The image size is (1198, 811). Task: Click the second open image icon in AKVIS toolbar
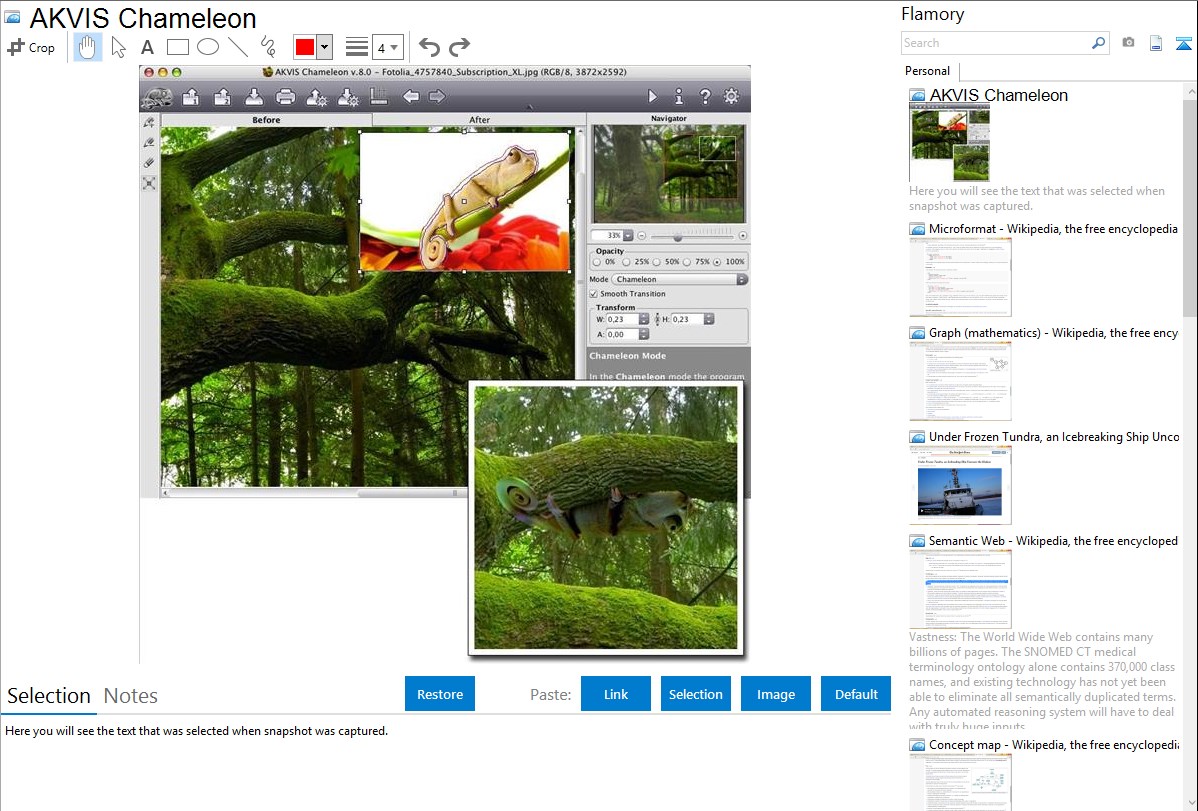coord(222,97)
